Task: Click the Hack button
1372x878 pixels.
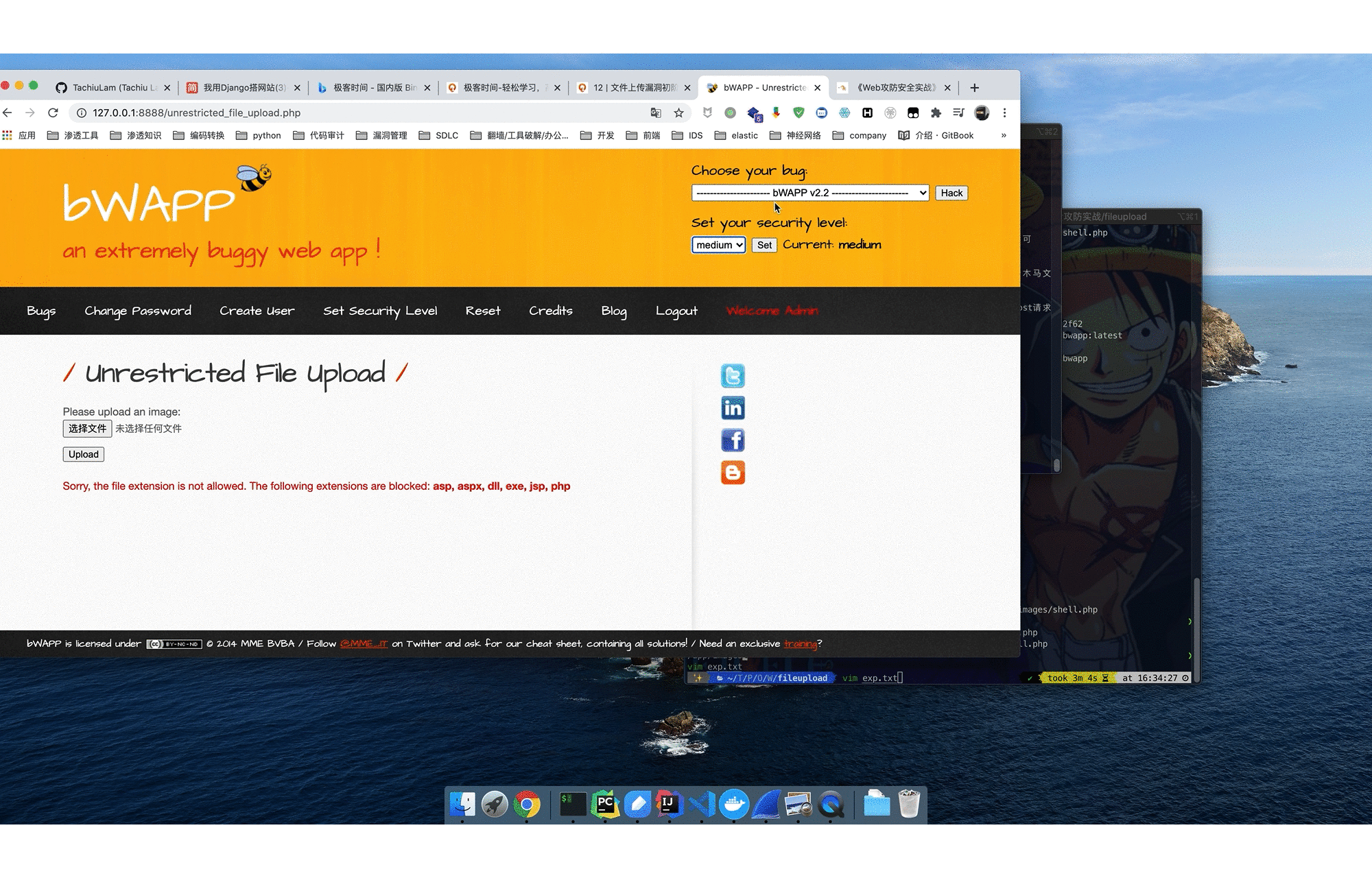Action: tap(952, 193)
